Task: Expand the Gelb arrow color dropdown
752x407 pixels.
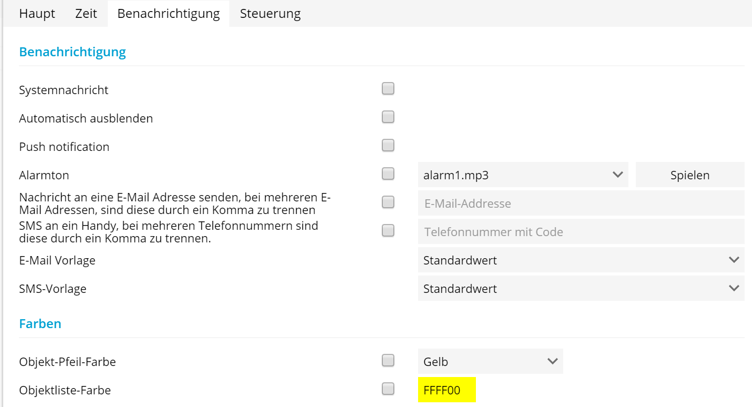Action: (x=490, y=361)
